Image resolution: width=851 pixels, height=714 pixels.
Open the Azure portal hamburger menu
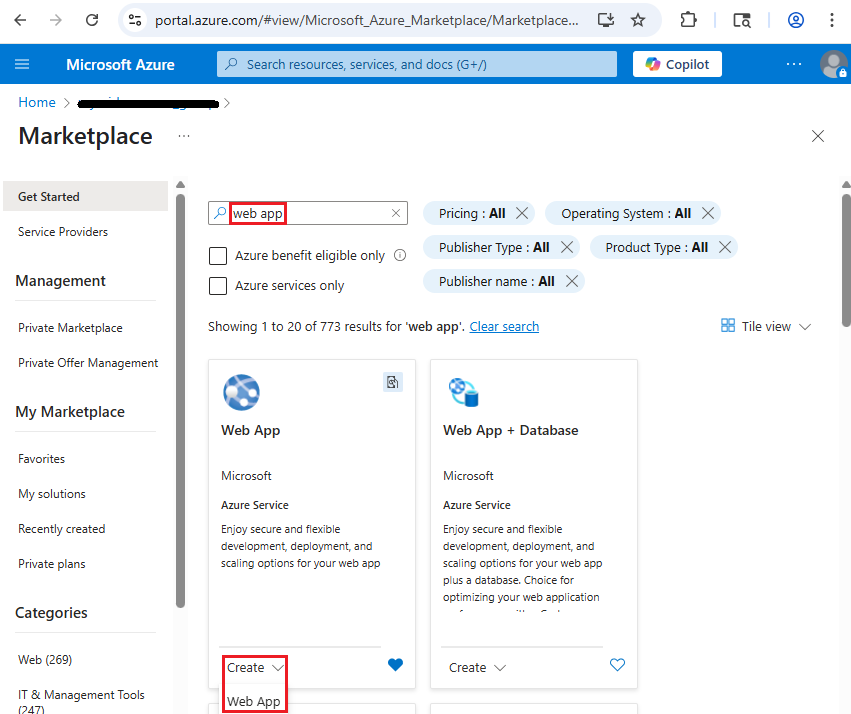pyautogui.click(x=22, y=64)
